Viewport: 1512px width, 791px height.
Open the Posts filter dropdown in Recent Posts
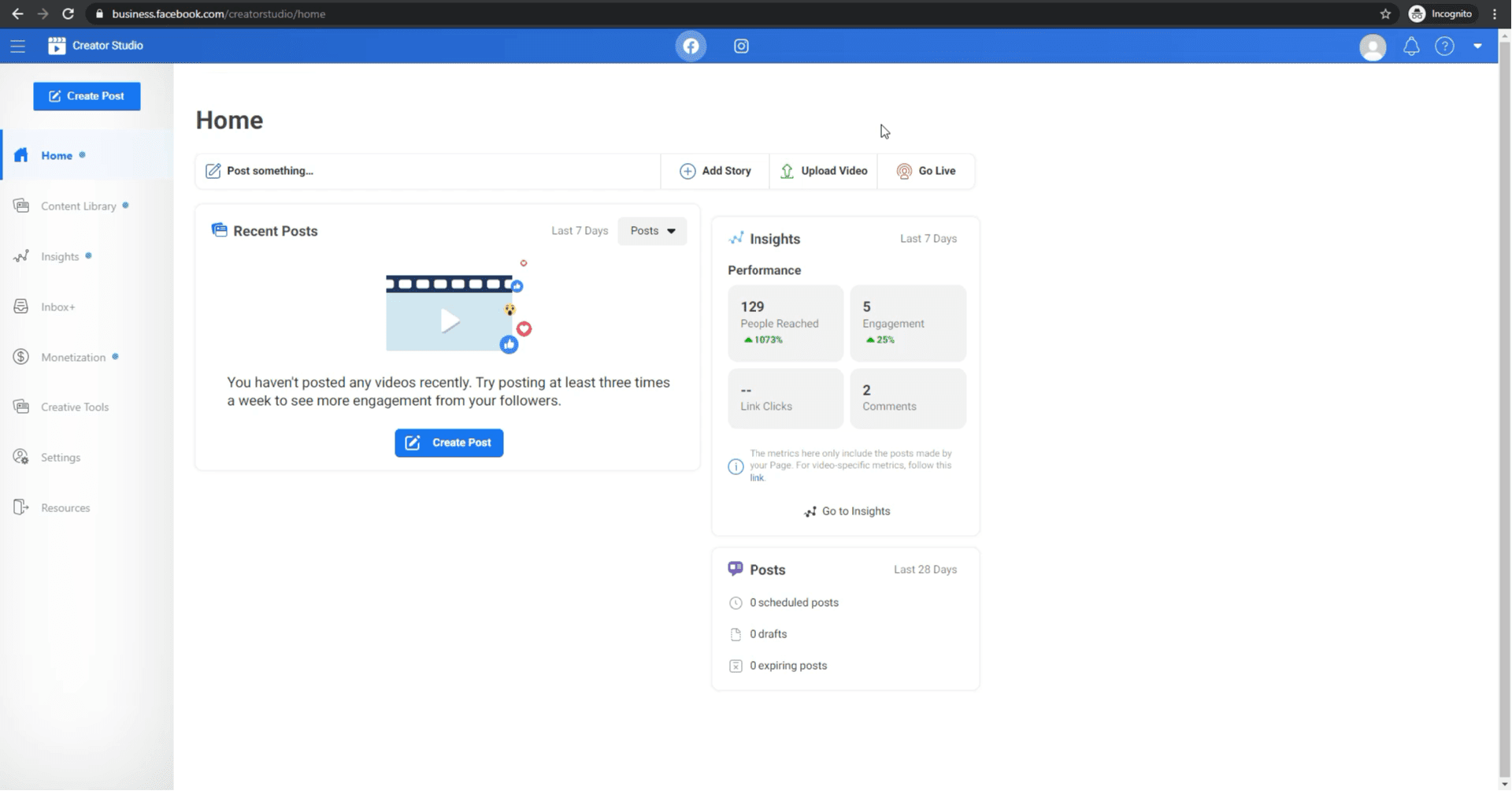point(652,231)
